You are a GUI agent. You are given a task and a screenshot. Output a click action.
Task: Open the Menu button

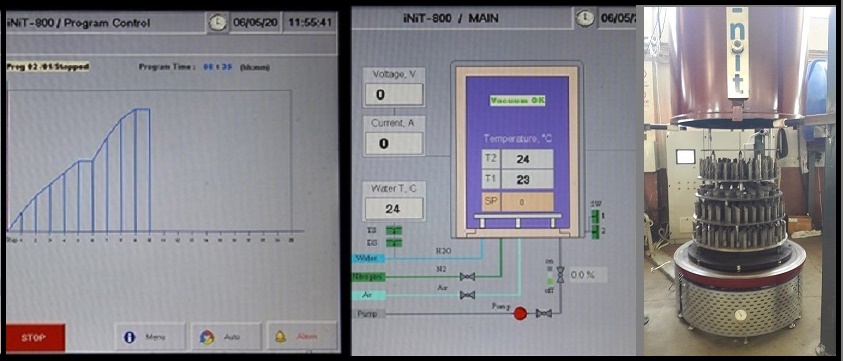pos(149,337)
